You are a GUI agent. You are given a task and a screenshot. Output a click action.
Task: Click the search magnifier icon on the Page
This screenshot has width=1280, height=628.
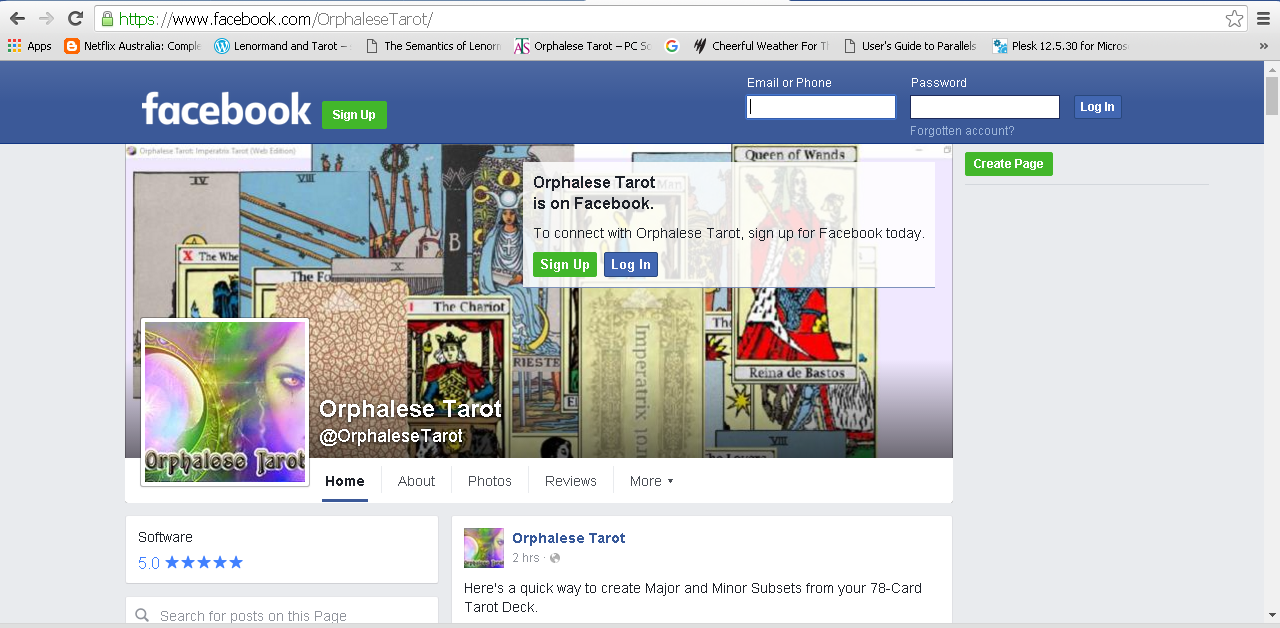pos(143,616)
